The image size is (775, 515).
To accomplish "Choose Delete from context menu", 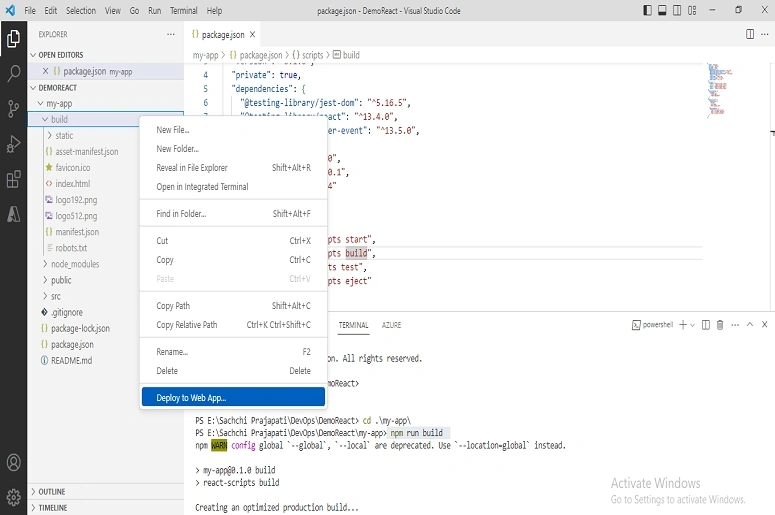I will [x=233, y=371].
